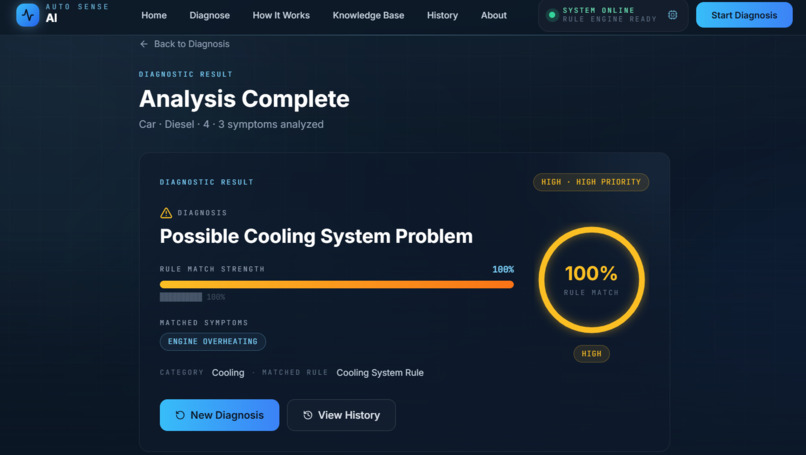This screenshot has height=455, width=806.
Task: Click DIAGNOSTIC RESULT label inside the result card
Action: [207, 182]
